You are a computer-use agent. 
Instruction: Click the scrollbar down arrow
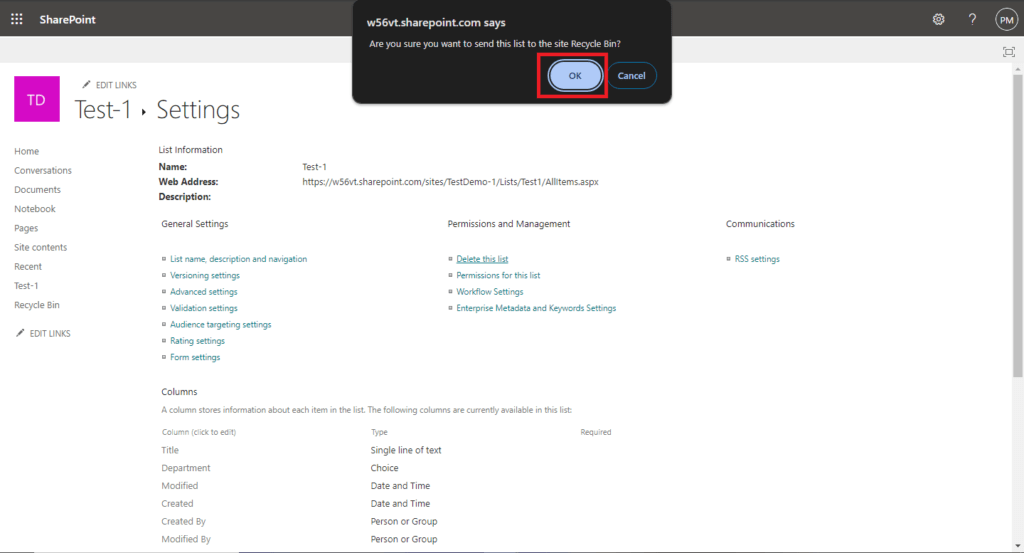pos(1017,546)
